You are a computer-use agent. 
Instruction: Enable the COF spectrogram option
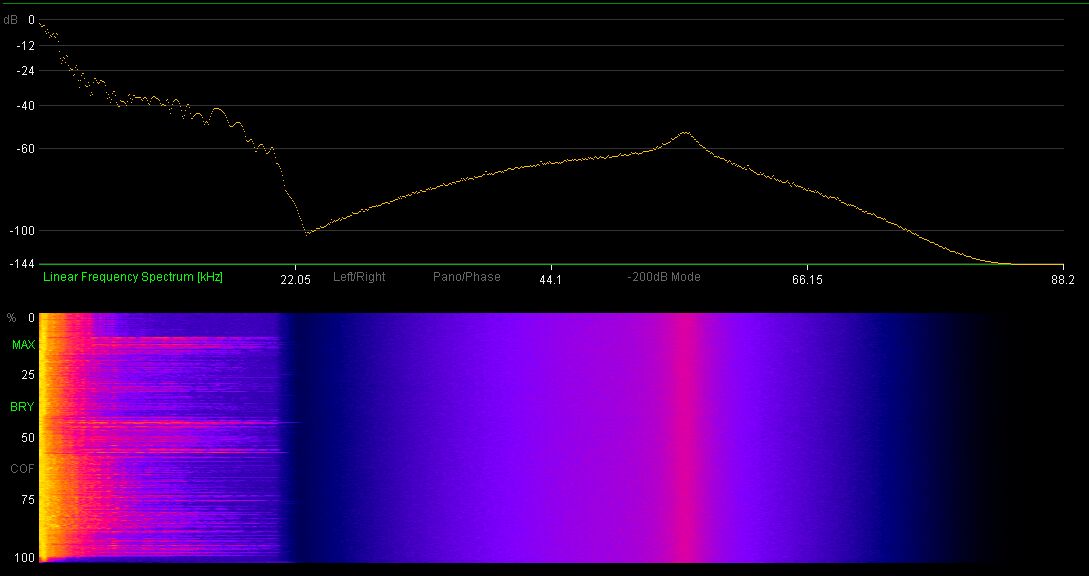click(23, 469)
